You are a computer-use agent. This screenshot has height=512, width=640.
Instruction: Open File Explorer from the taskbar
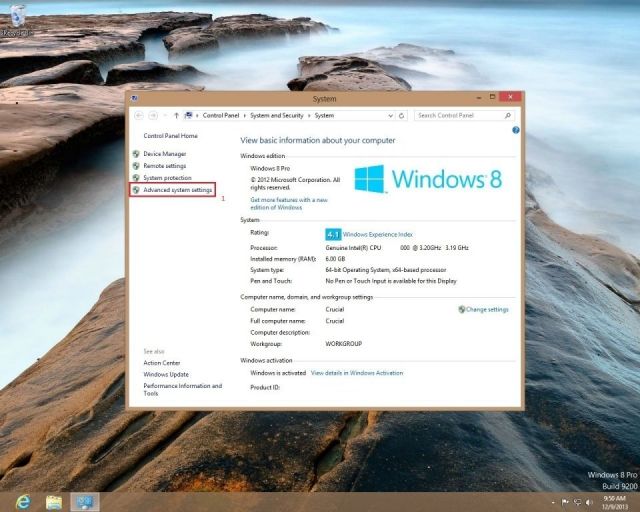click(54, 501)
